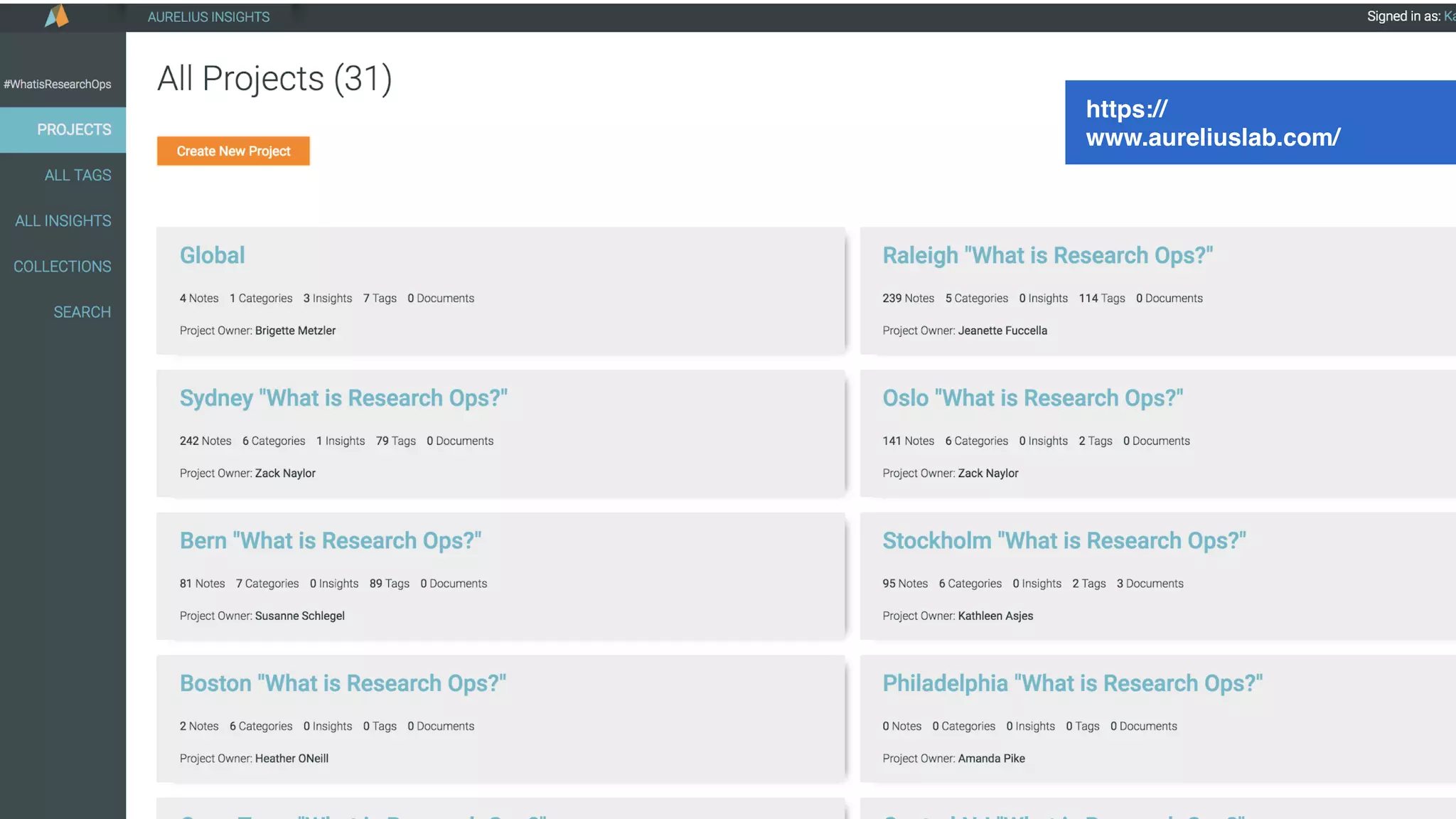Screen dimensions: 1456x819
Task: Open the SEARCH sidebar item
Action: pyautogui.click(x=82, y=311)
